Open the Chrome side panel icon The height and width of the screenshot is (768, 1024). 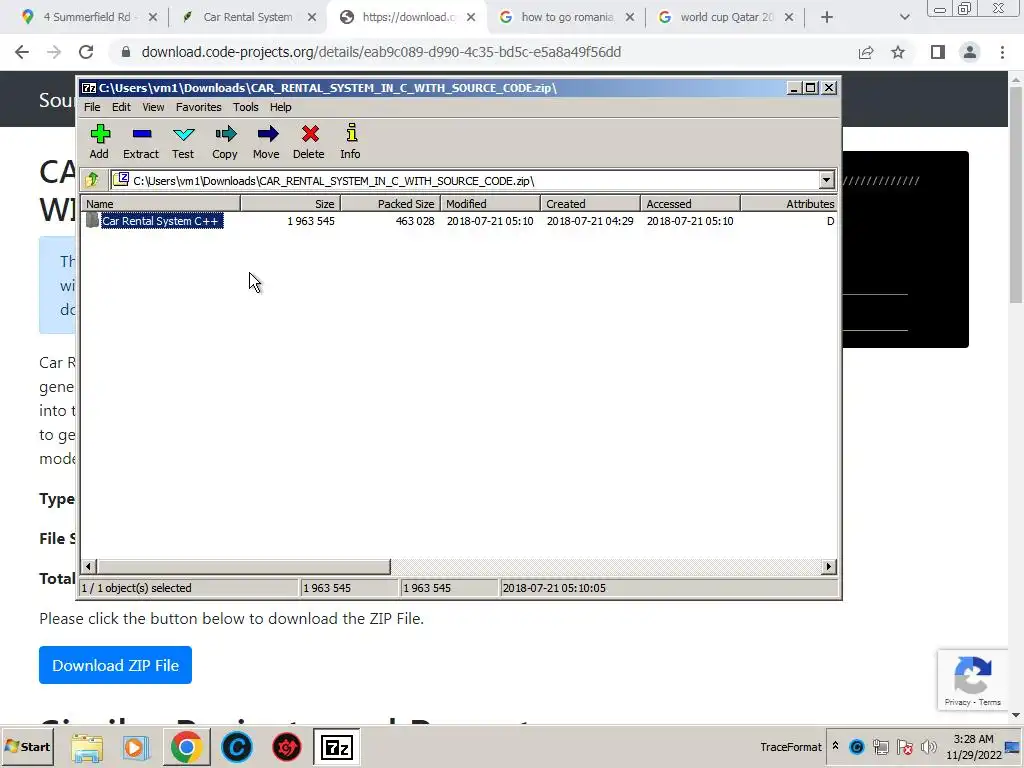tap(938, 52)
